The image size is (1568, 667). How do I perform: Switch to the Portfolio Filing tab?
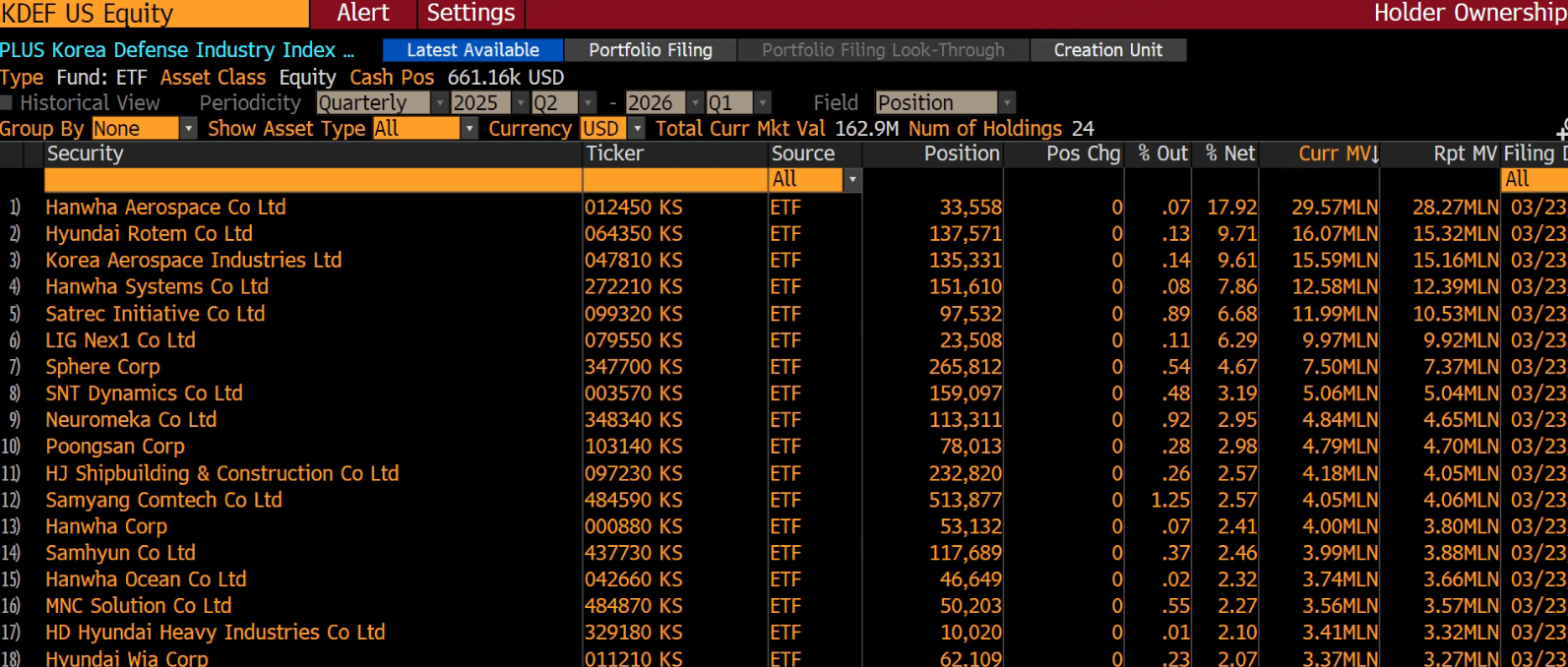tap(650, 50)
